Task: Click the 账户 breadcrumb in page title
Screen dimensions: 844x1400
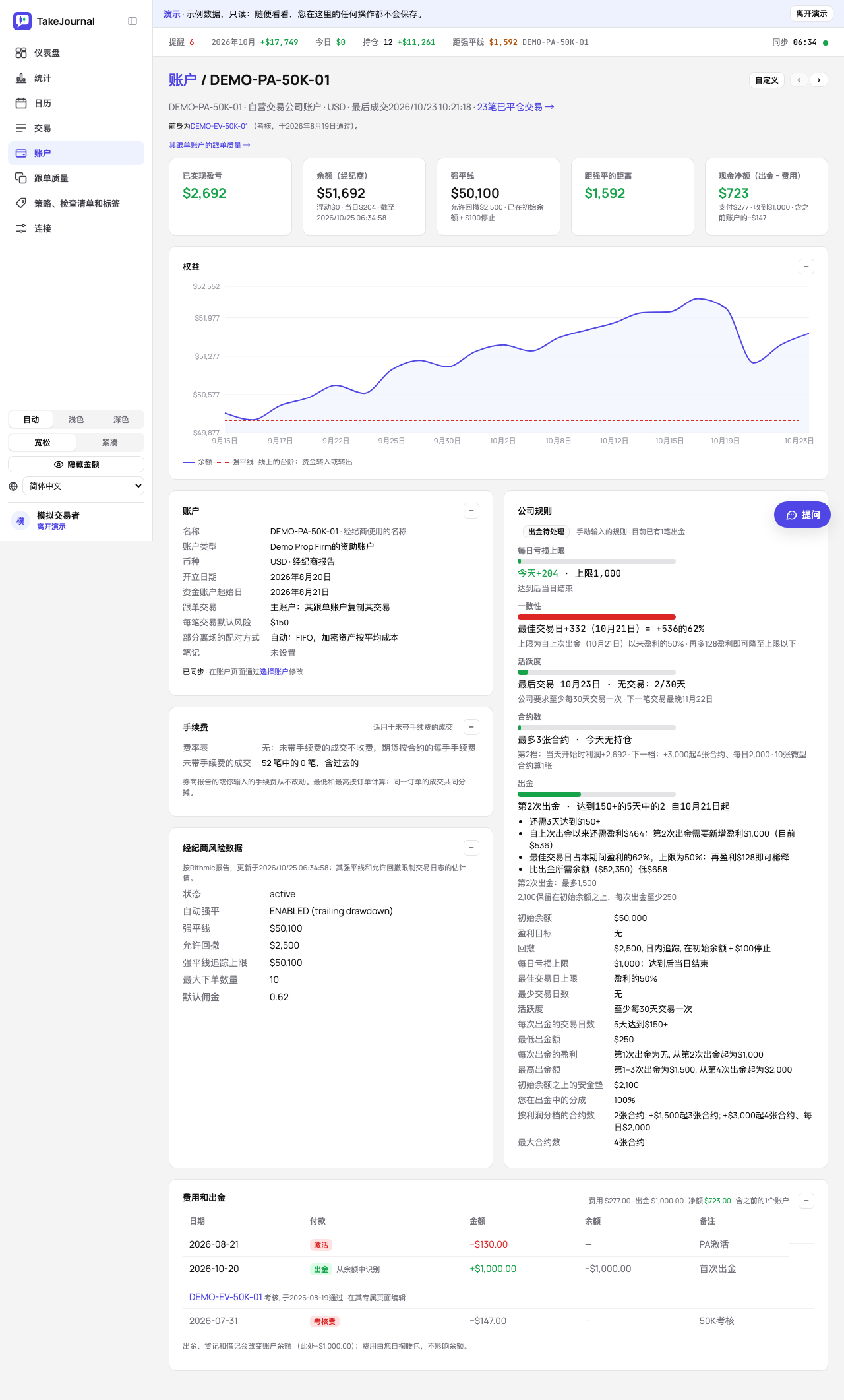Action: point(183,80)
